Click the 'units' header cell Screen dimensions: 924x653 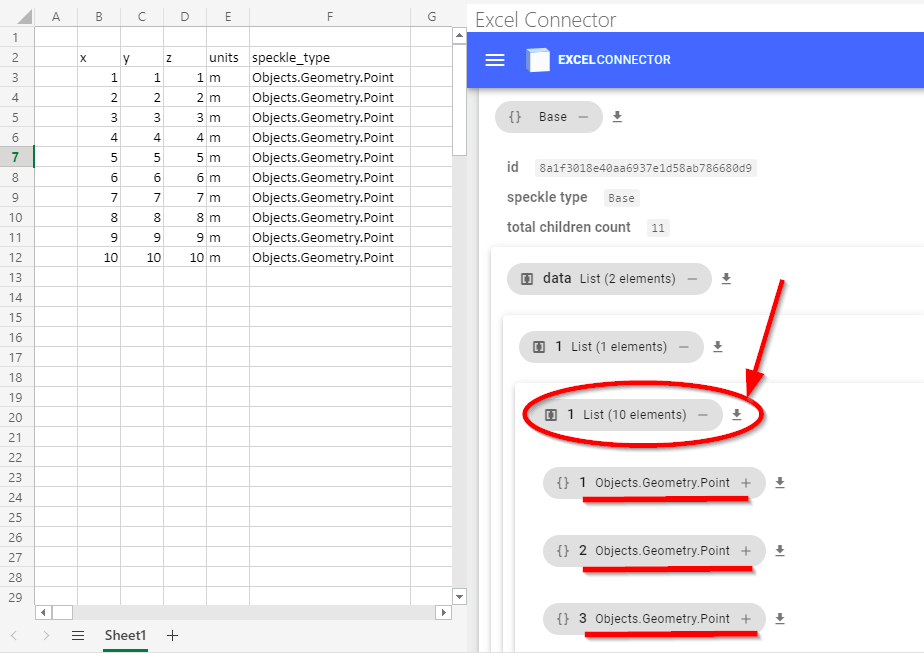[x=228, y=57]
